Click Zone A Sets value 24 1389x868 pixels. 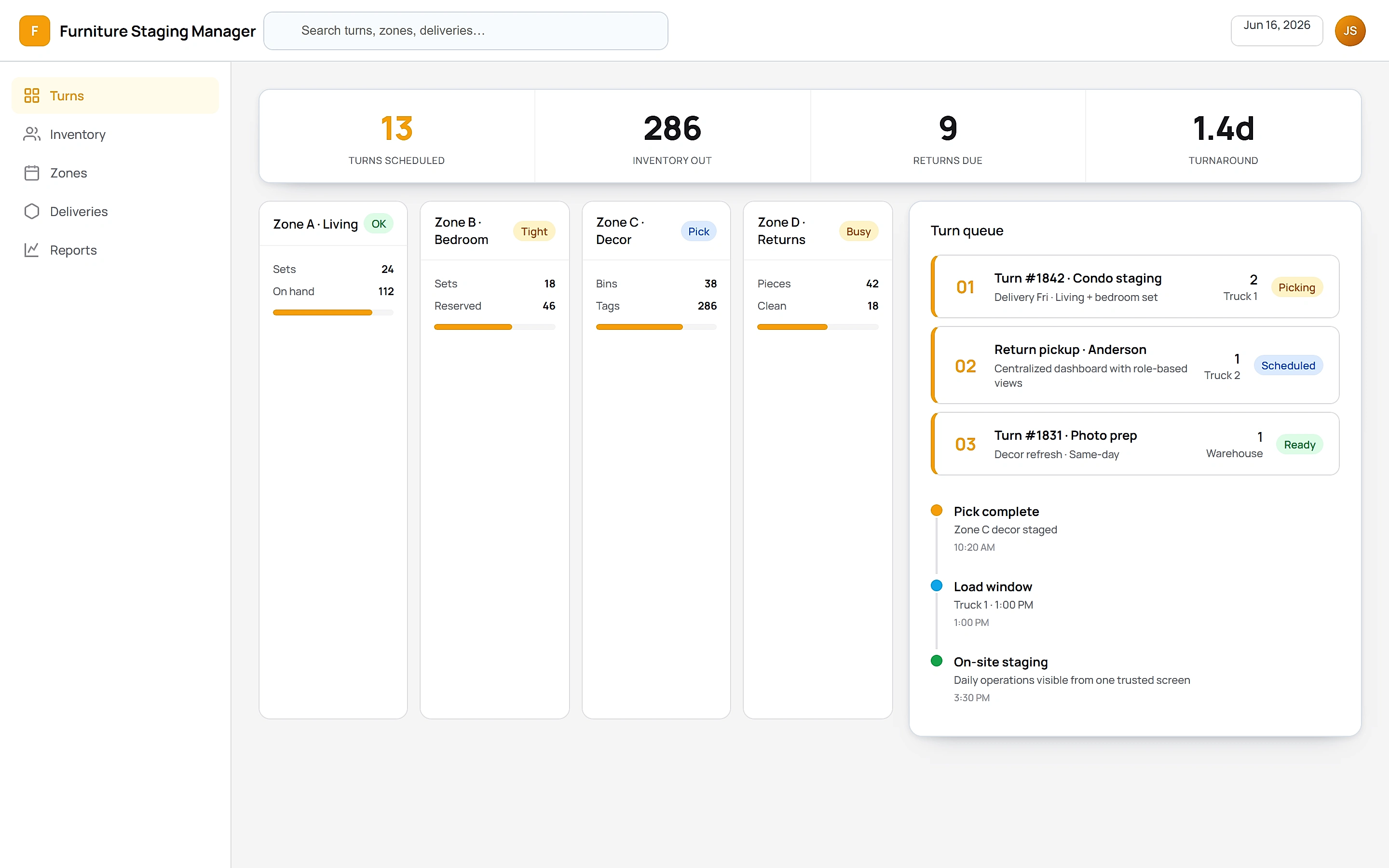tap(387, 269)
